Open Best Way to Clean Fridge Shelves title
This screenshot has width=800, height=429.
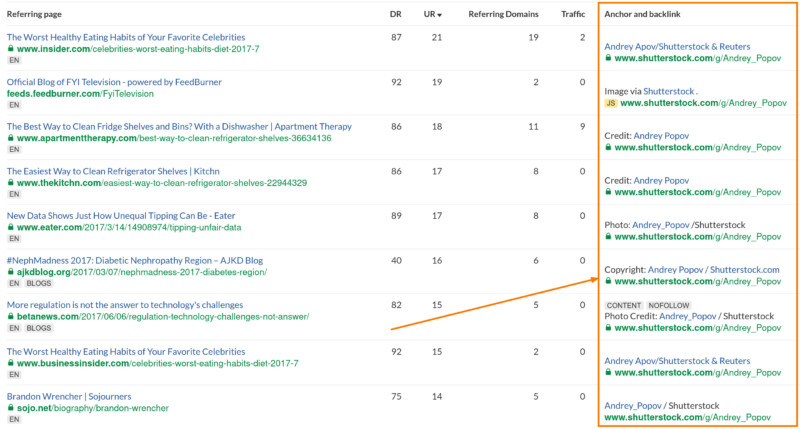[x=179, y=127]
